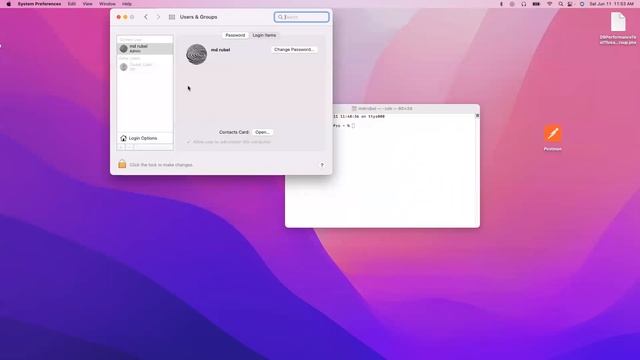Open the View menu
This screenshot has height=360, width=640.
pyautogui.click(x=87, y=4)
